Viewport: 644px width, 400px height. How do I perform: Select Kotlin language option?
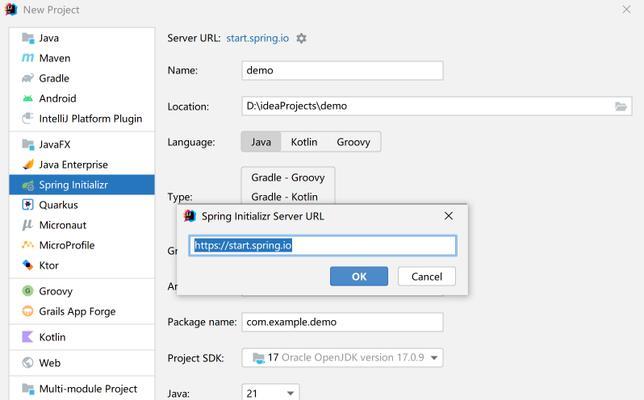[x=304, y=142]
